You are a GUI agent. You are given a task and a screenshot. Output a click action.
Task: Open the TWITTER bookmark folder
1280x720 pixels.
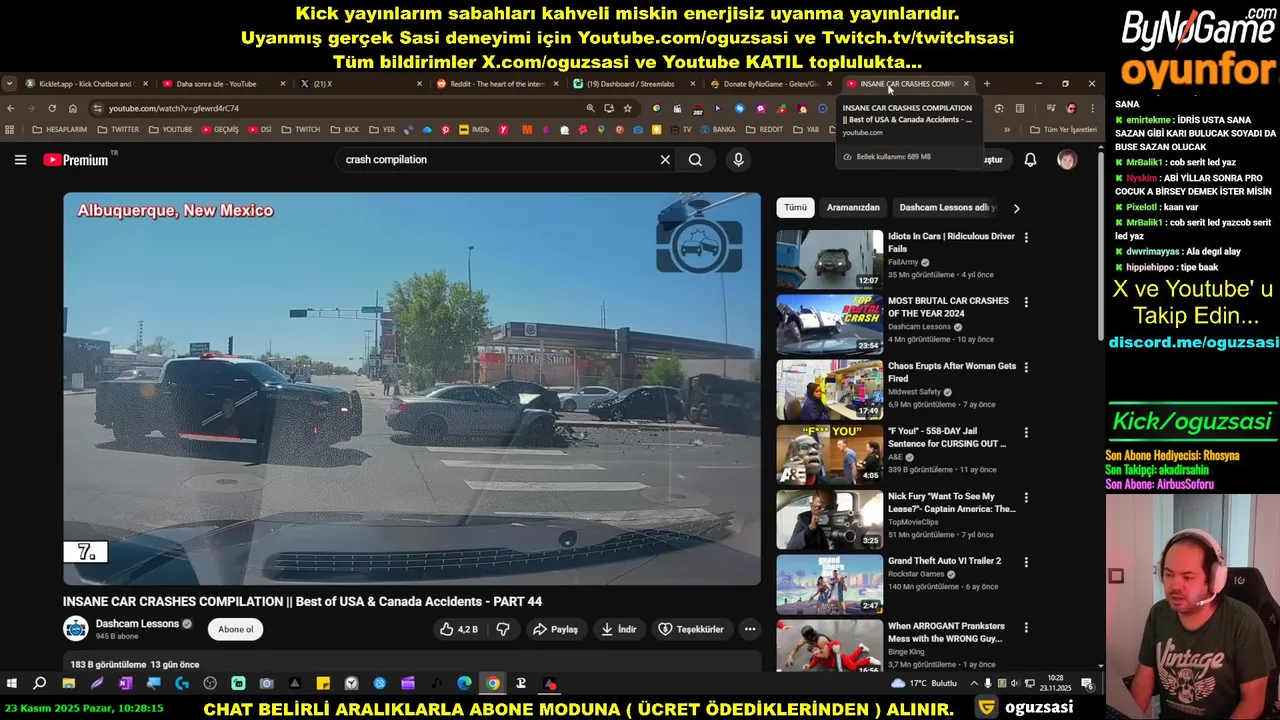(117, 129)
